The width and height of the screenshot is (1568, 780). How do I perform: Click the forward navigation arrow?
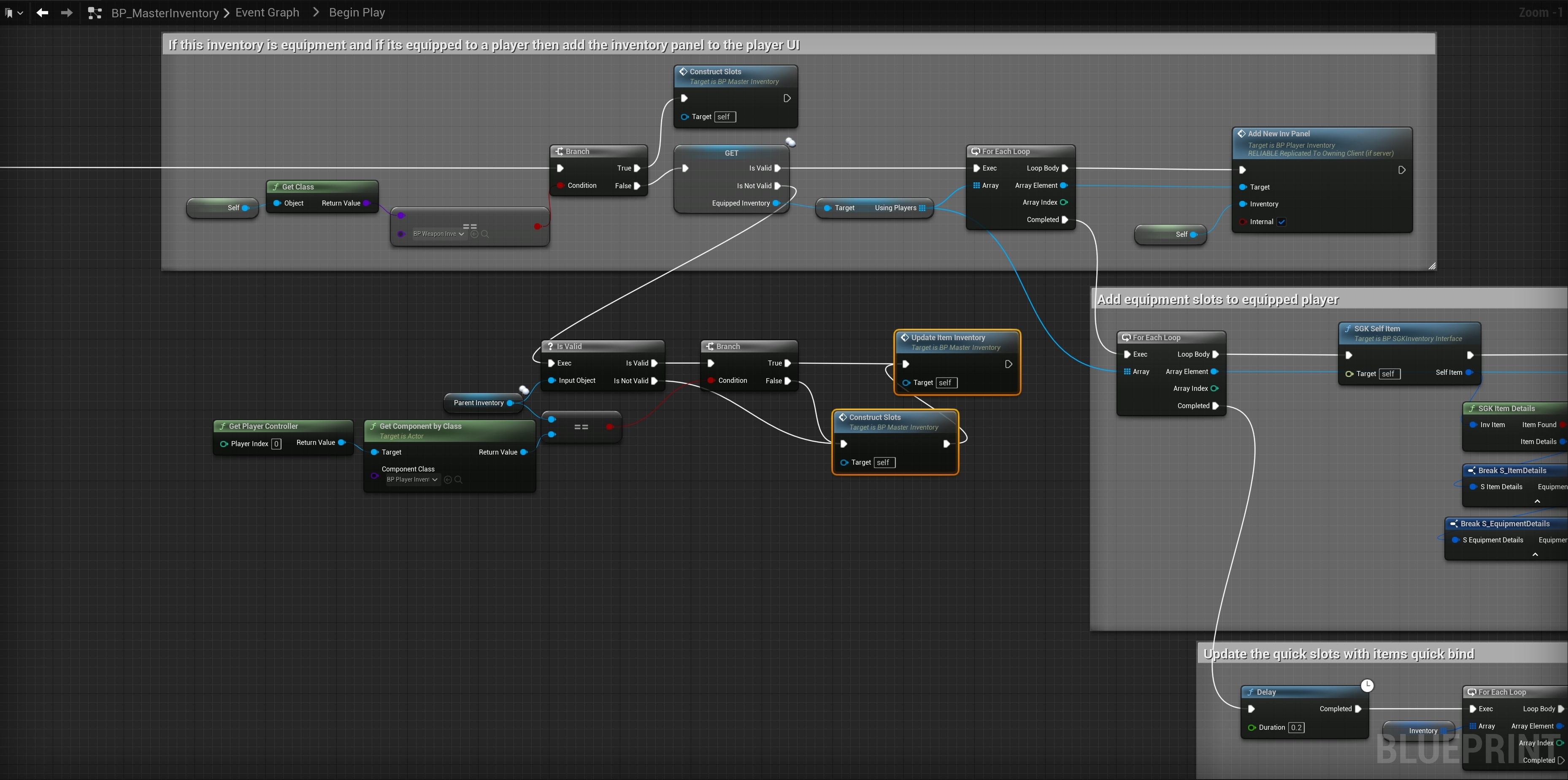coord(67,13)
